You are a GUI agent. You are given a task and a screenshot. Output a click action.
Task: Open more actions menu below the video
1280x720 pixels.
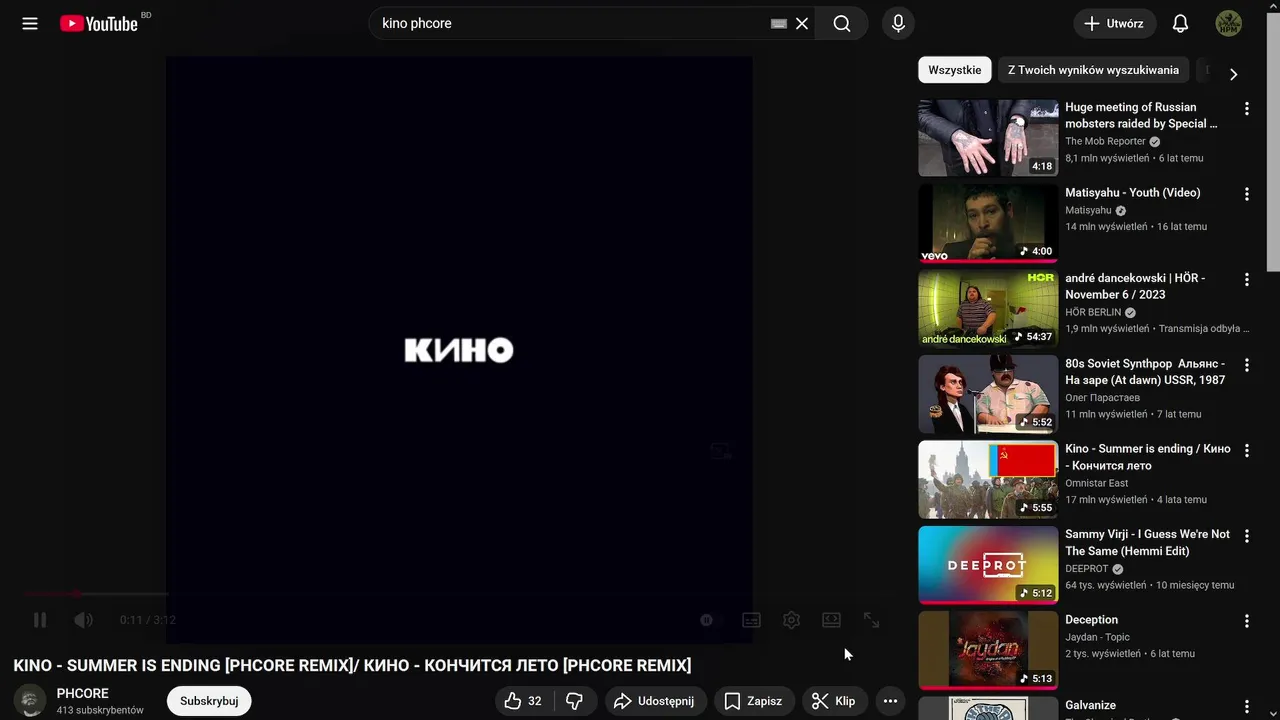(890, 701)
